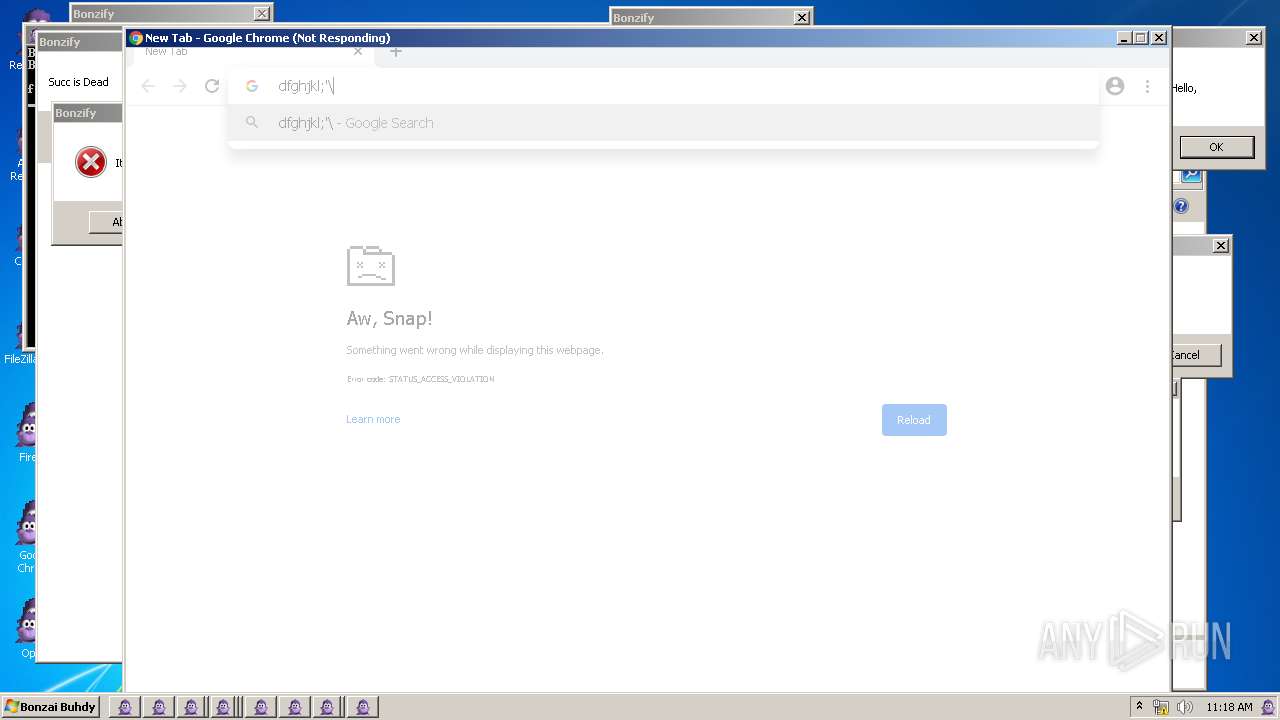Click the partially visible Cancel button
1280x720 pixels.
[1196, 355]
